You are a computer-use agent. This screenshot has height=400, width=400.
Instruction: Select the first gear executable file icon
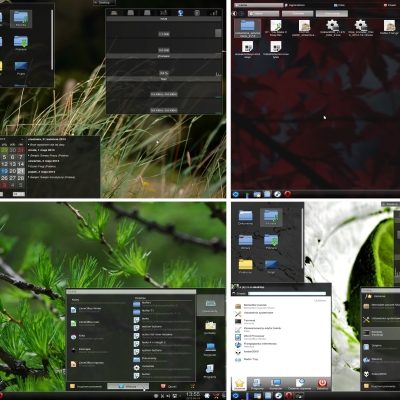click(332, 28)
